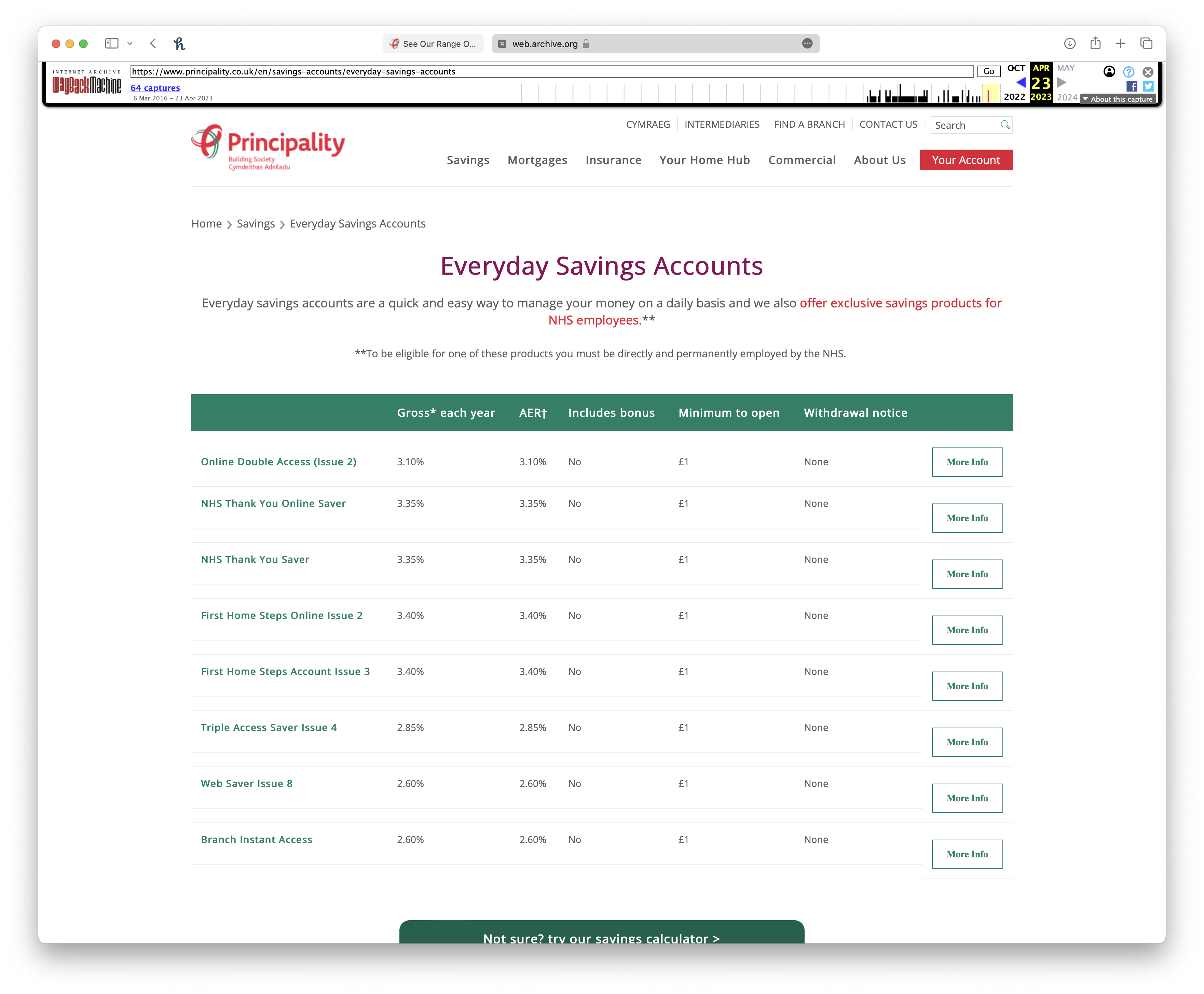Select the OCT 2022 capture month
This screenshot has width=1204, height=994.
pyautogui.click(x=1015, y=82)
